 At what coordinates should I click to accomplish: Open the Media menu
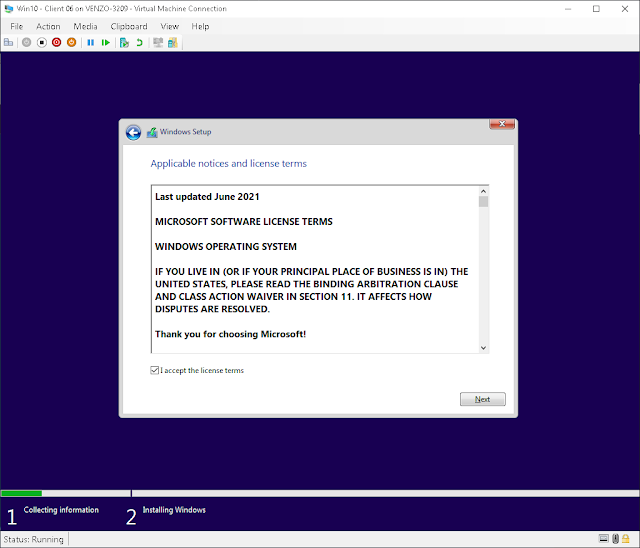[x=85, y=27]
